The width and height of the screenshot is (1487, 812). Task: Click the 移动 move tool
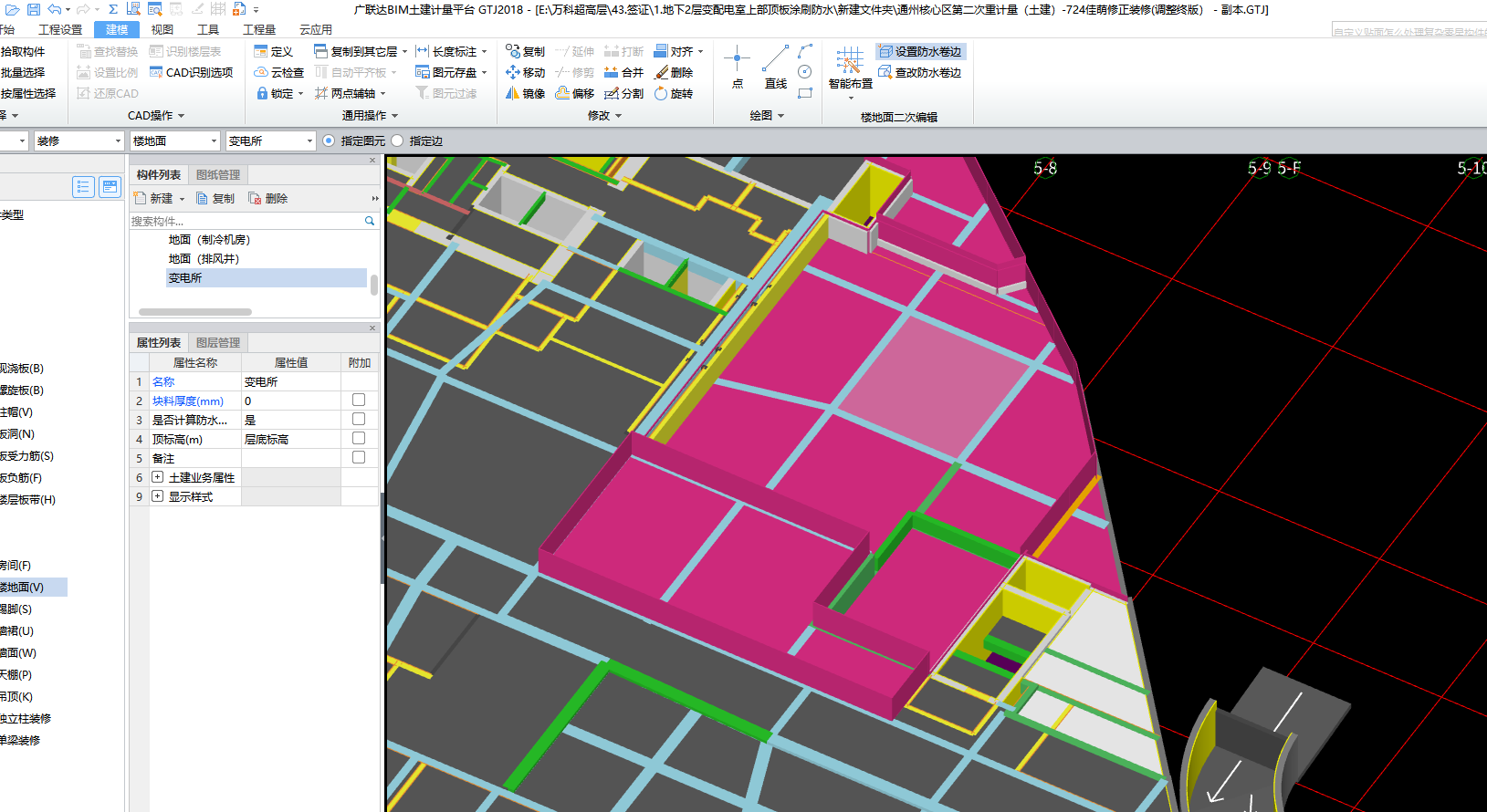tap(526, 72)
